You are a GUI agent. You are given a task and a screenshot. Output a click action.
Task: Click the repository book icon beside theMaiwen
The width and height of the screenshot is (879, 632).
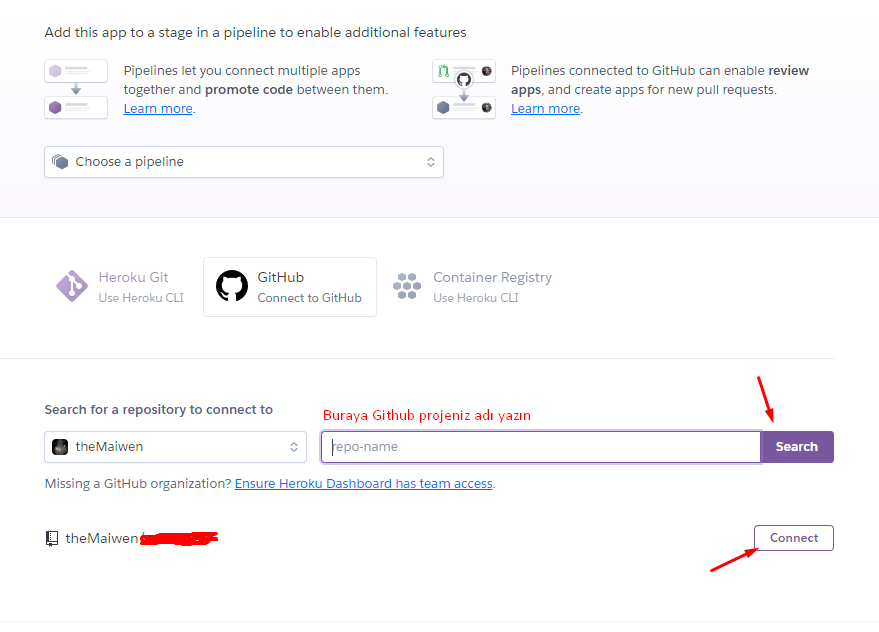point(52,538)
